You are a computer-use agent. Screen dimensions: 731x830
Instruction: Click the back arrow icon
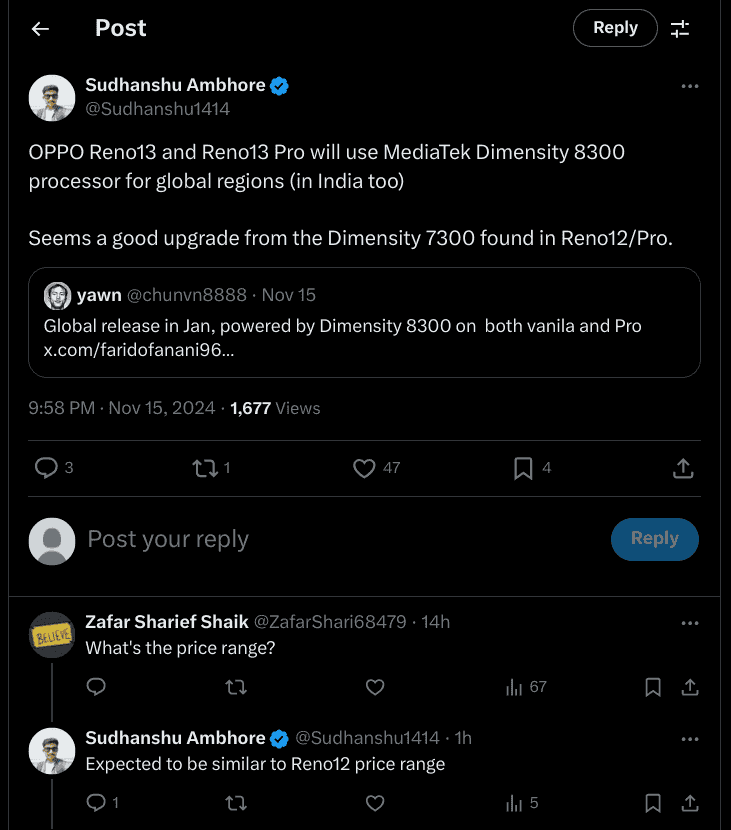pos(40,29)
